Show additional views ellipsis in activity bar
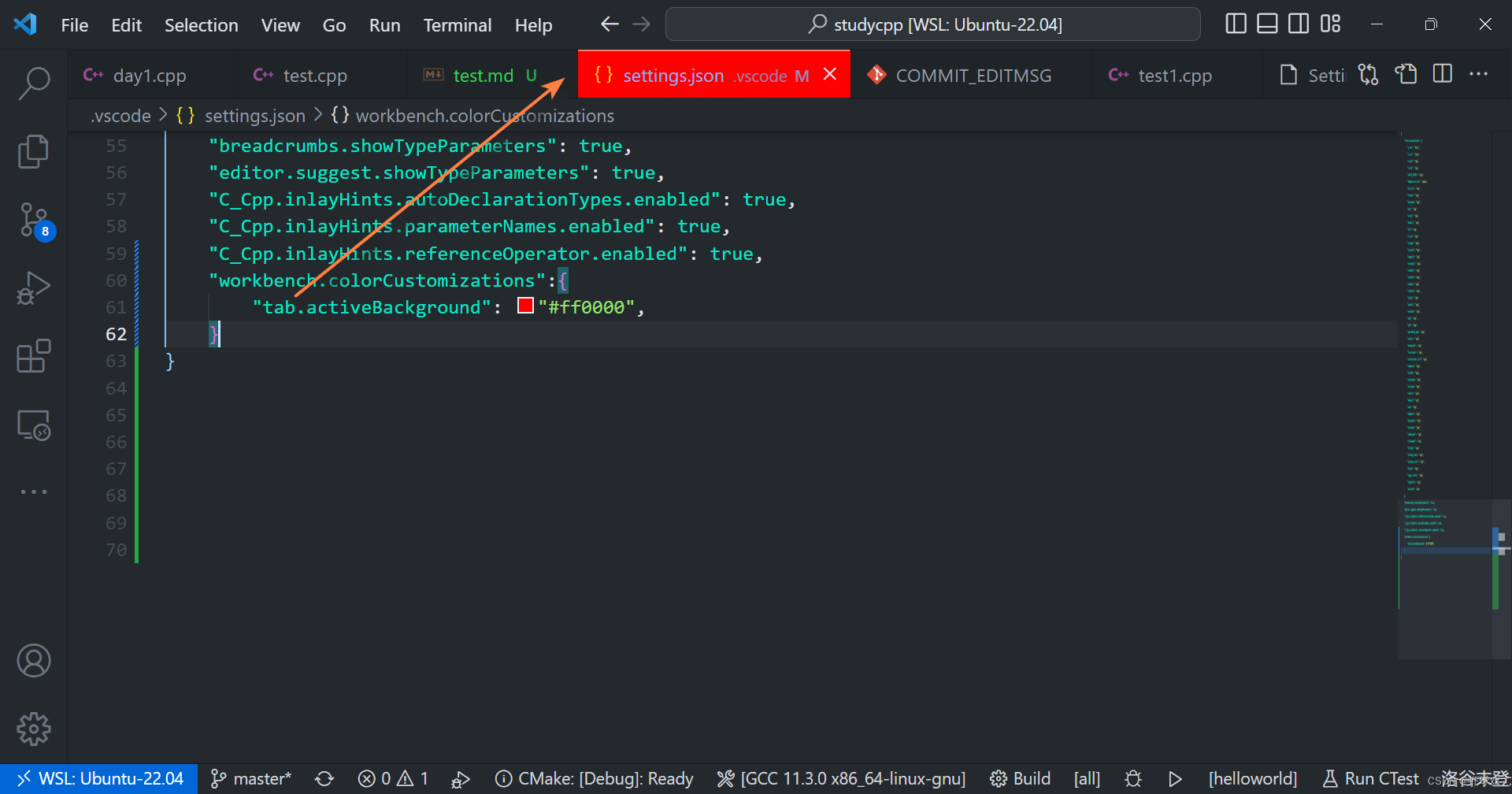This screenshot has height=794, width=1512. coord(34,492)
